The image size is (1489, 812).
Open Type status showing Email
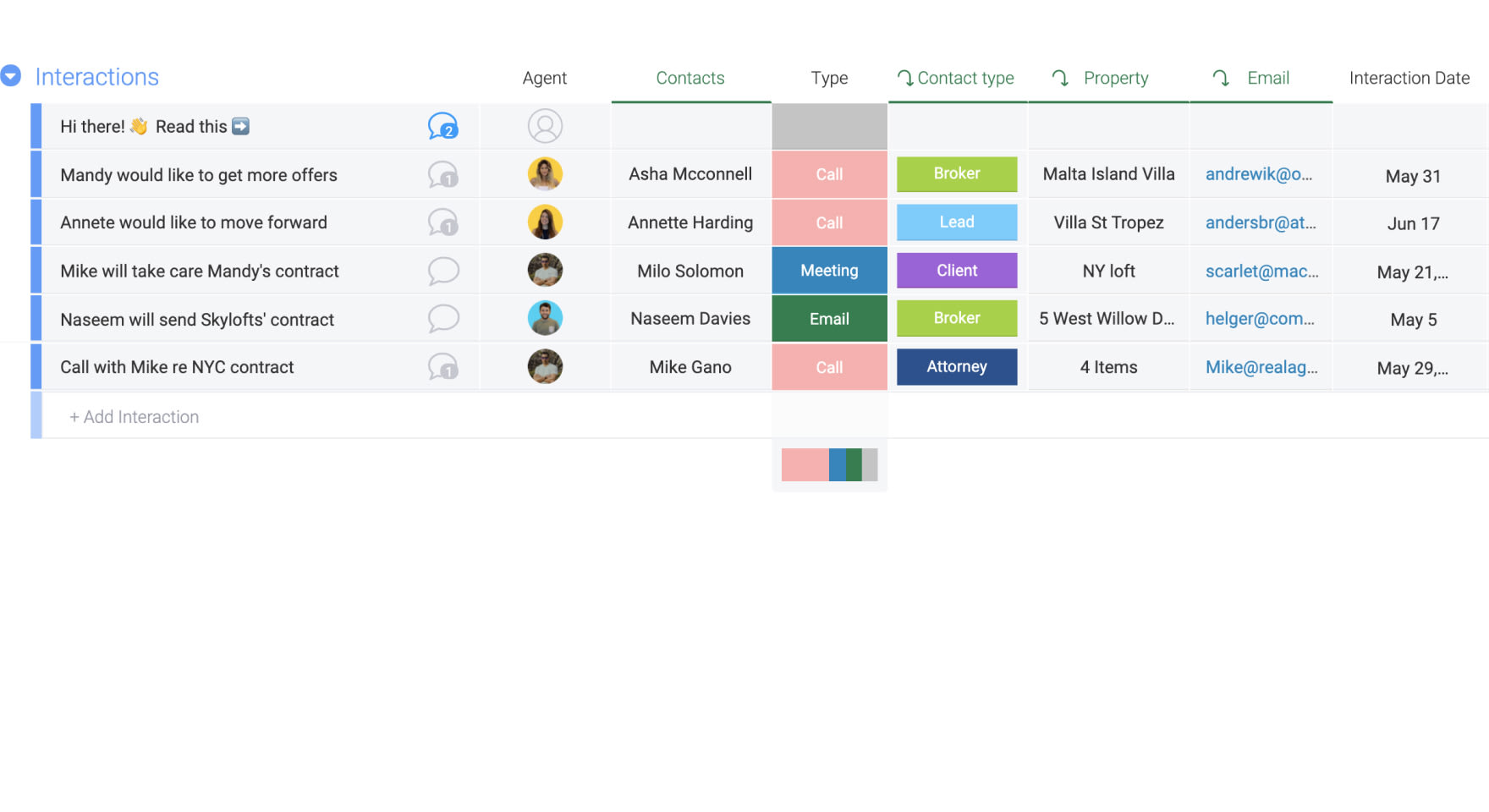pos(829,319)
